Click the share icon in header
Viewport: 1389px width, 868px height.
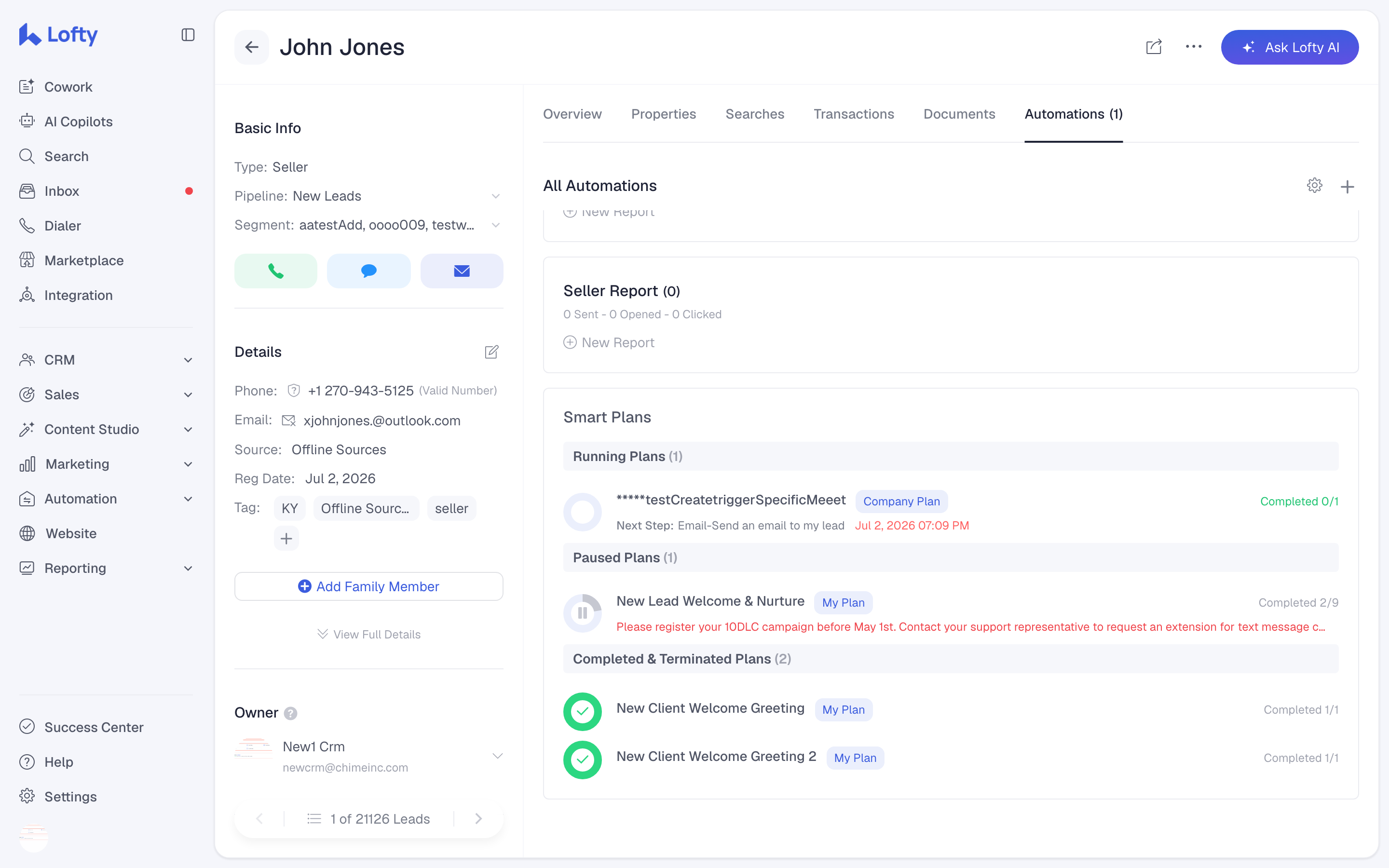click(1154, 47)
